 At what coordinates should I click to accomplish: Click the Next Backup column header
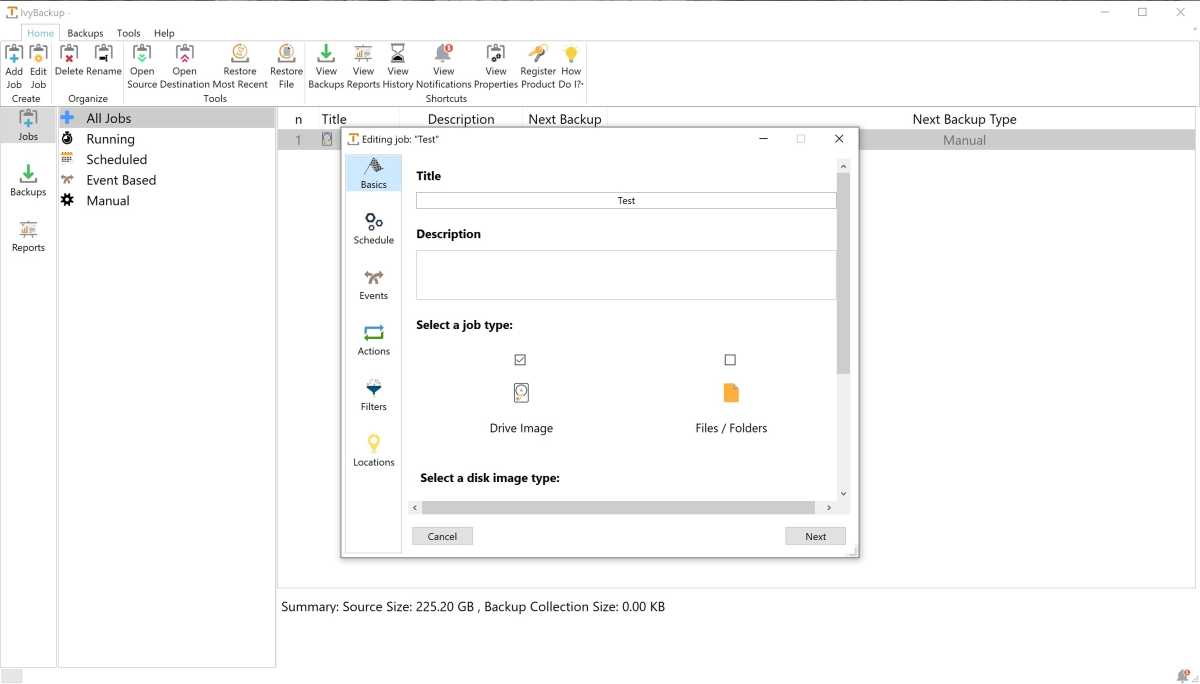tap(565, 119)
